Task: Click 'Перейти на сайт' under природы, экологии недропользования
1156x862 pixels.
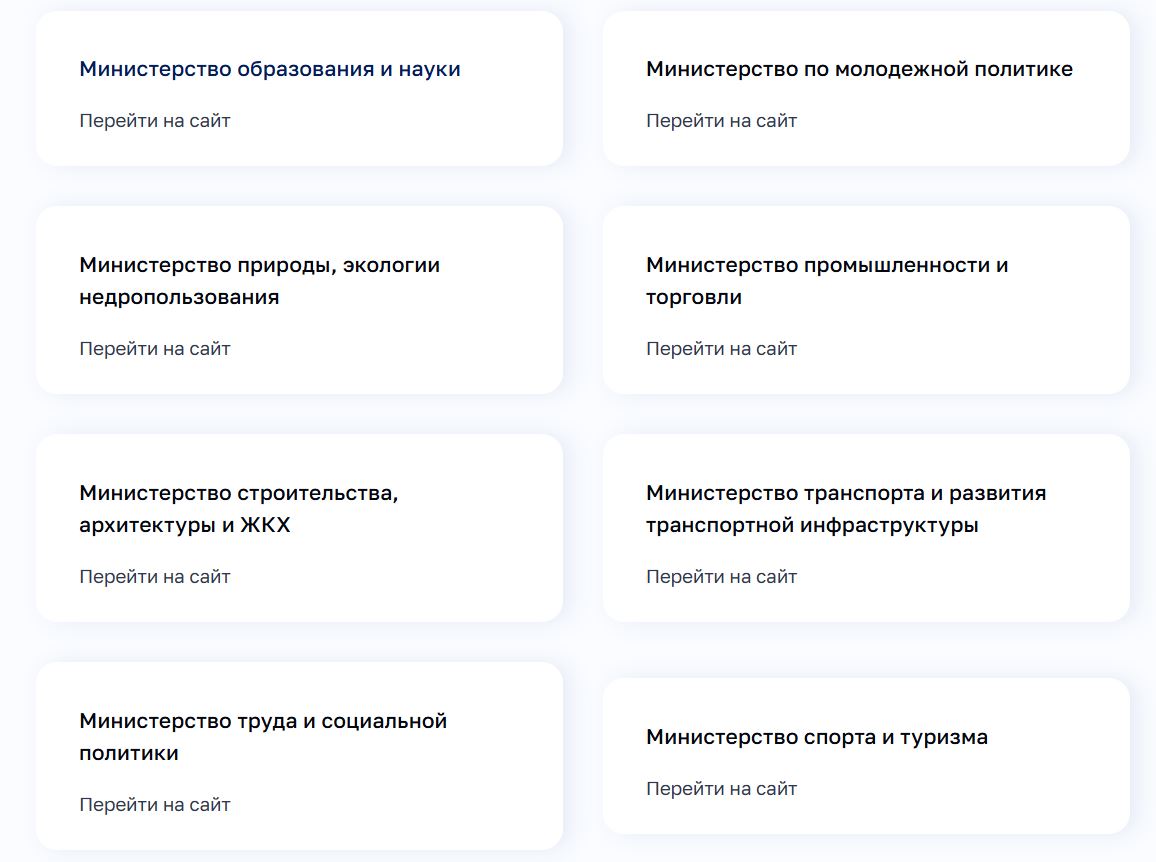Action: [155, 349]
